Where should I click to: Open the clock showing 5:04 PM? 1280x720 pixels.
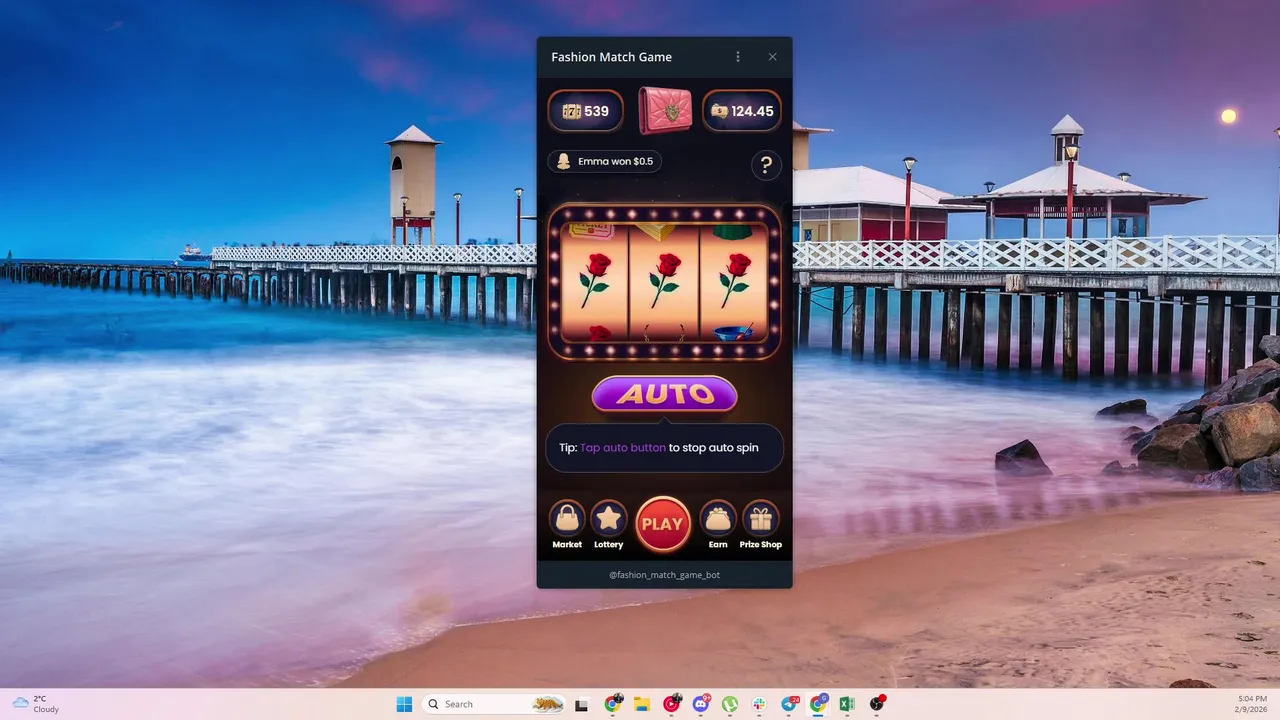click(x=1252, y=704)
